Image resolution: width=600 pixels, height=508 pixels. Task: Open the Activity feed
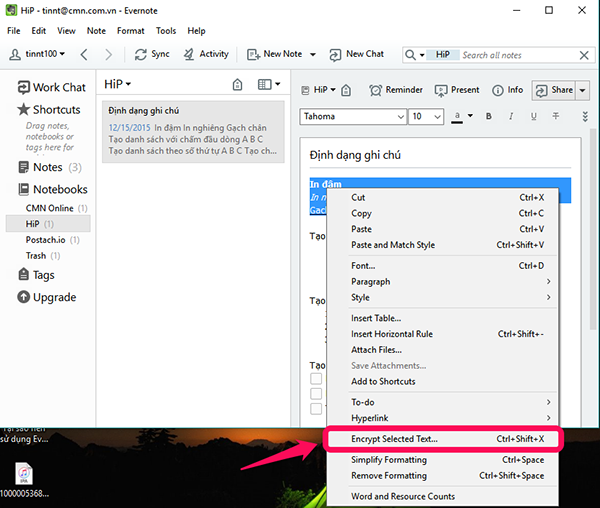coord(206,54)
